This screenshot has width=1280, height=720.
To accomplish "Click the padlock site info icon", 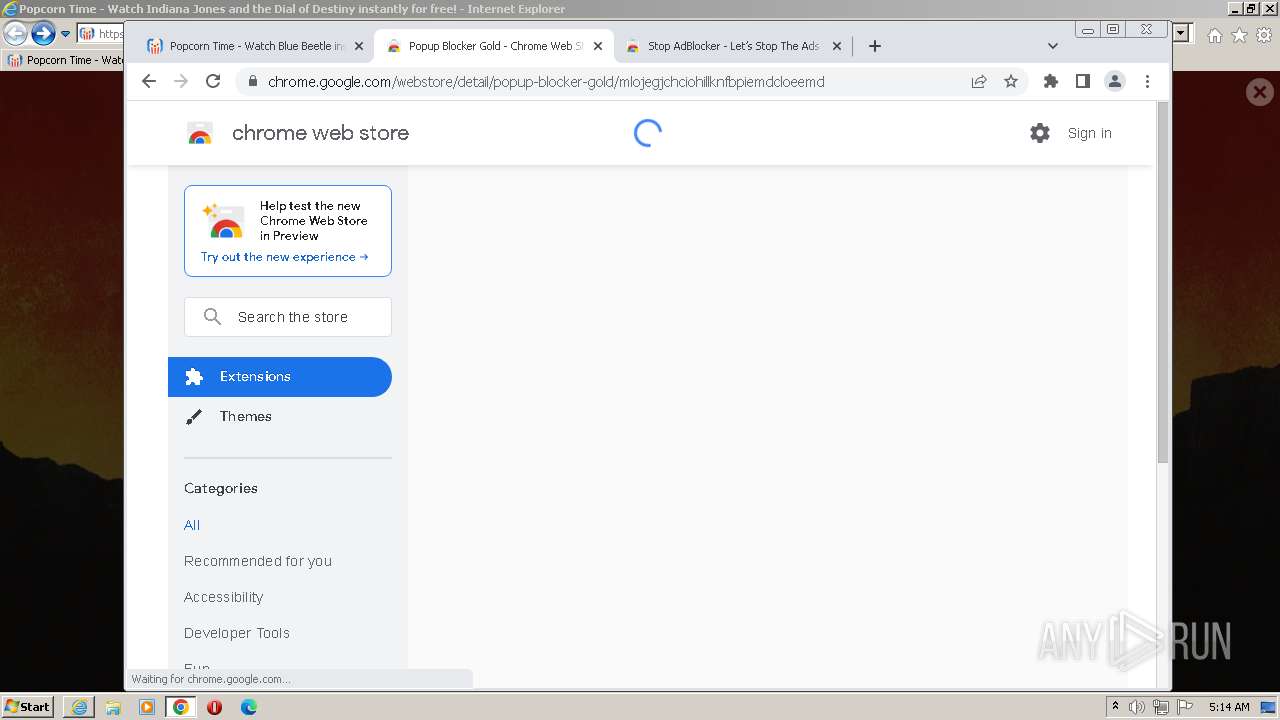I will tap(253, 82).
